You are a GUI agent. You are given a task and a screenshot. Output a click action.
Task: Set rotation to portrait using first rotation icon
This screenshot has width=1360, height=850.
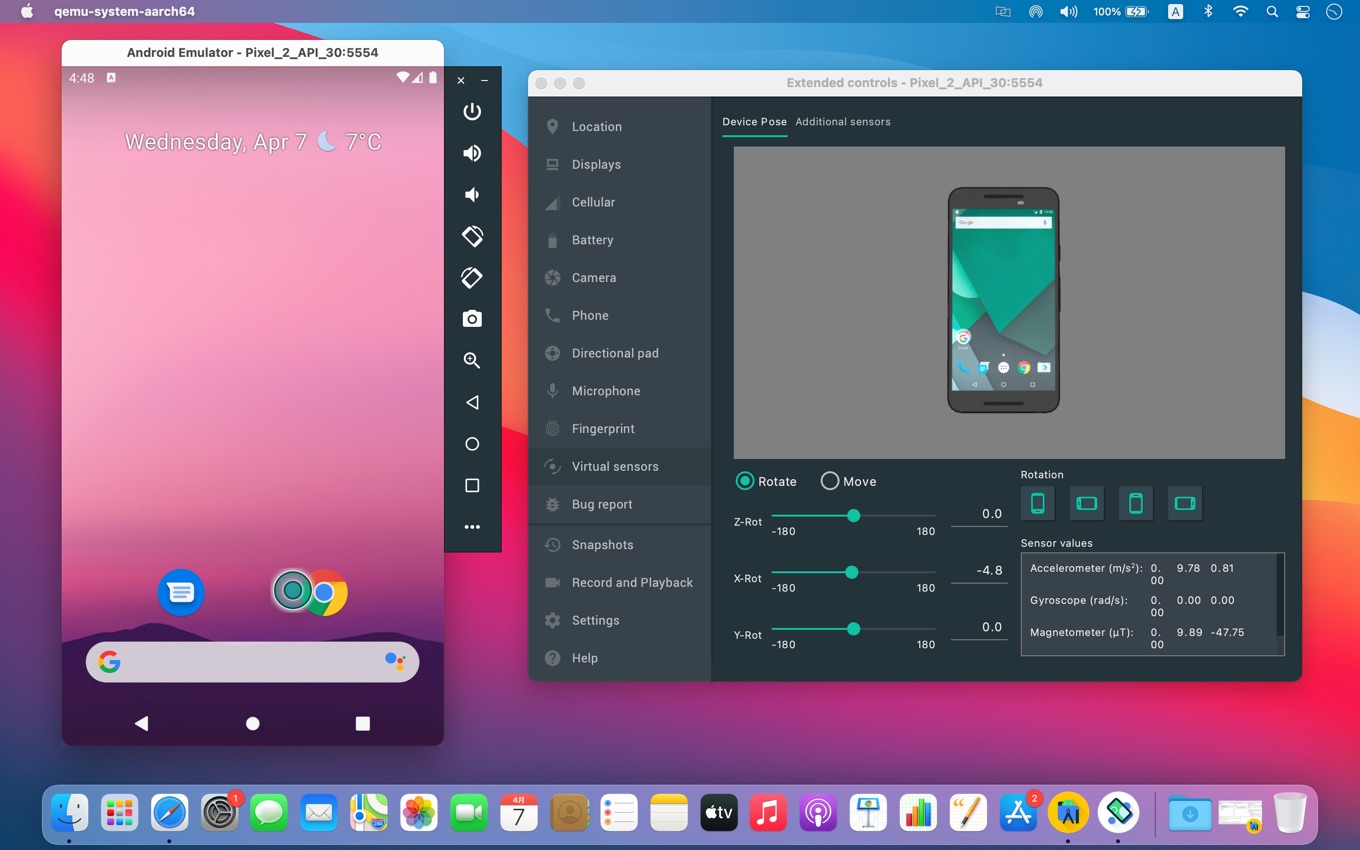1037,503
